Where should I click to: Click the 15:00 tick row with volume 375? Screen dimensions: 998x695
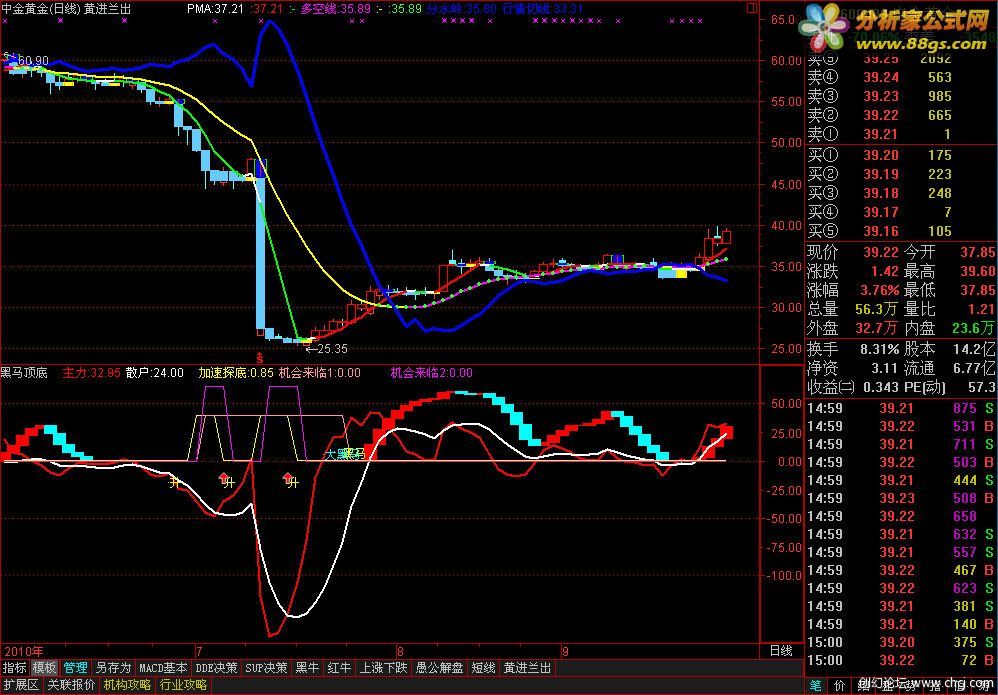[901, 642]
